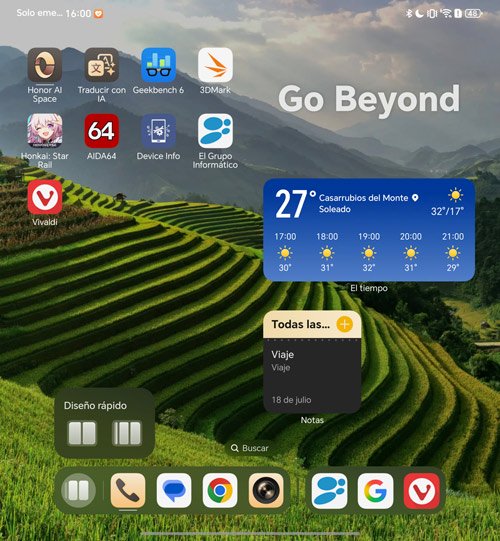Select two-pane layout in Diseño rápido
The image size is (500, 541).
point(82,433)
